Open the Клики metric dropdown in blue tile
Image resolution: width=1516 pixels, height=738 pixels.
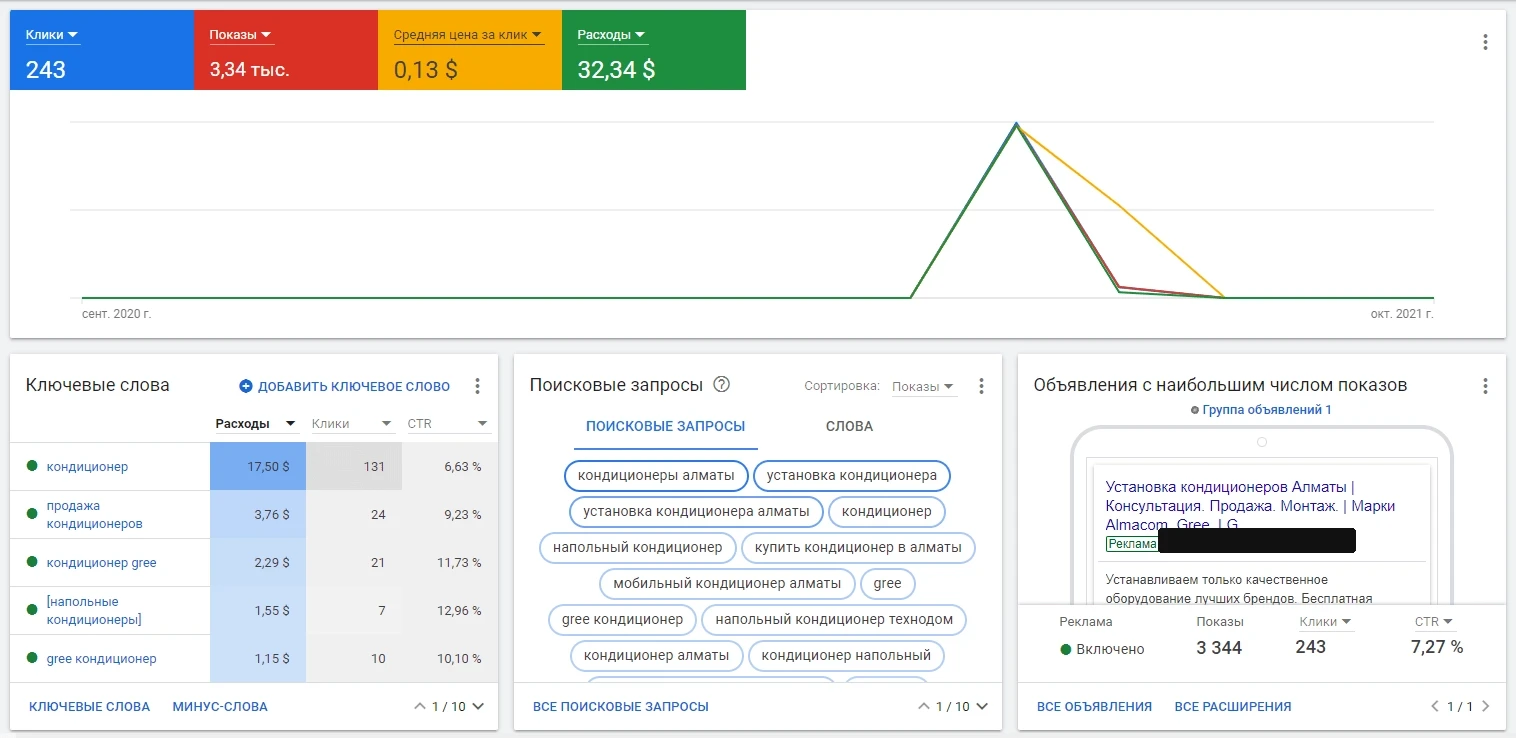click(53, 35)
